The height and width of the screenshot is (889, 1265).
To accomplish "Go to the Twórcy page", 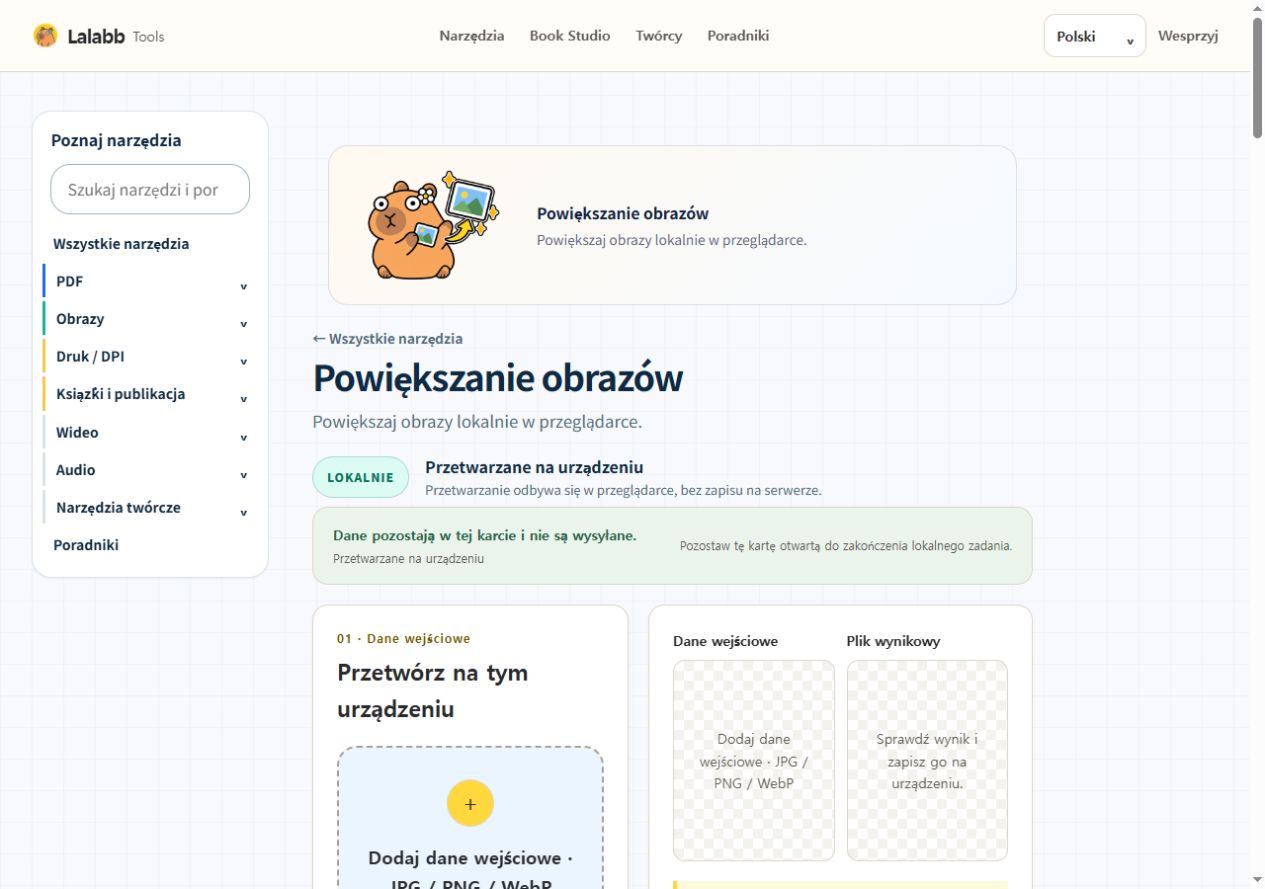I will coord(659,36).
